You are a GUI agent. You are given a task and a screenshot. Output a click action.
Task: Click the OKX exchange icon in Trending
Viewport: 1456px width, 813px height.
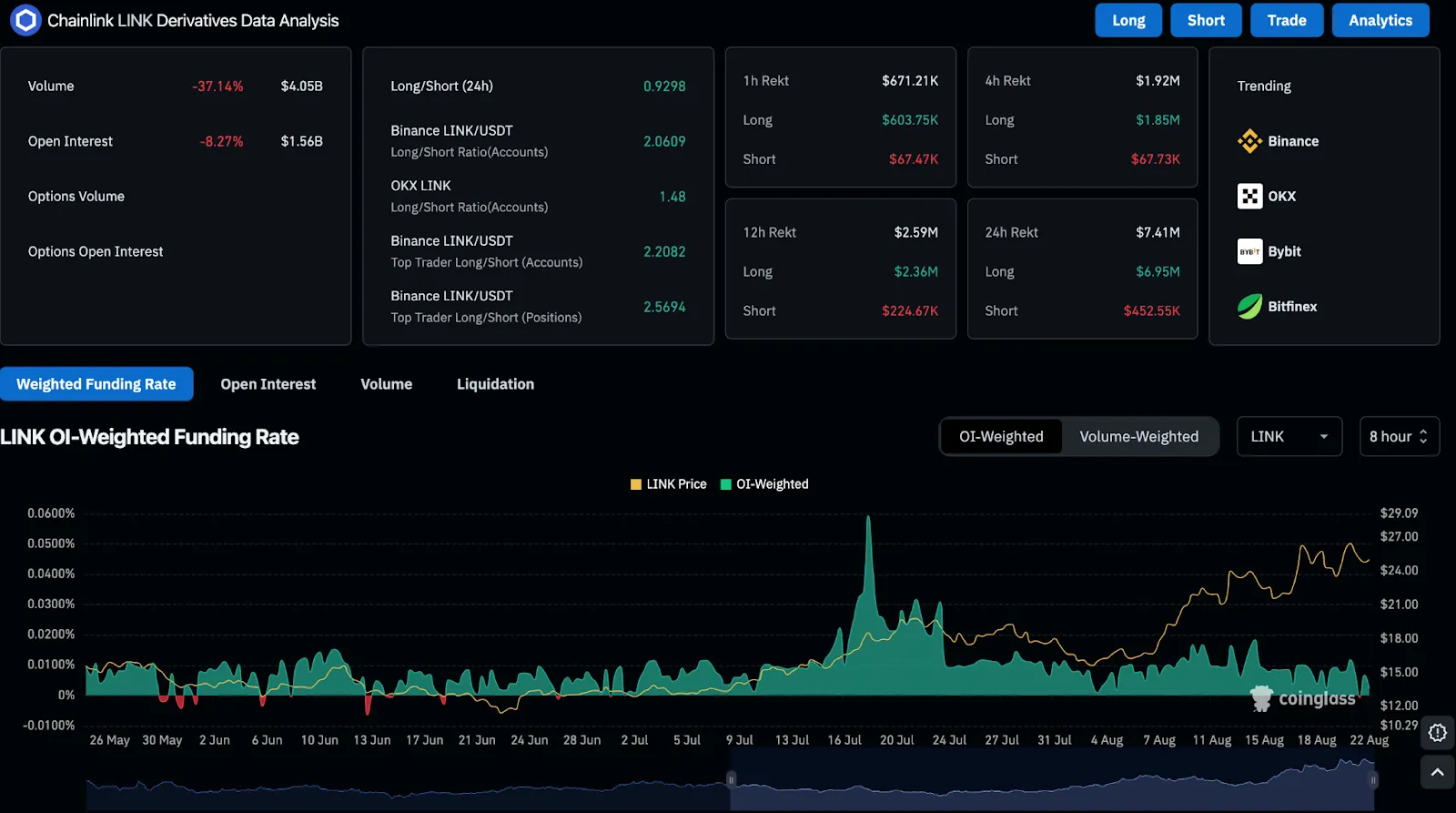click(x=1249, y=196)
